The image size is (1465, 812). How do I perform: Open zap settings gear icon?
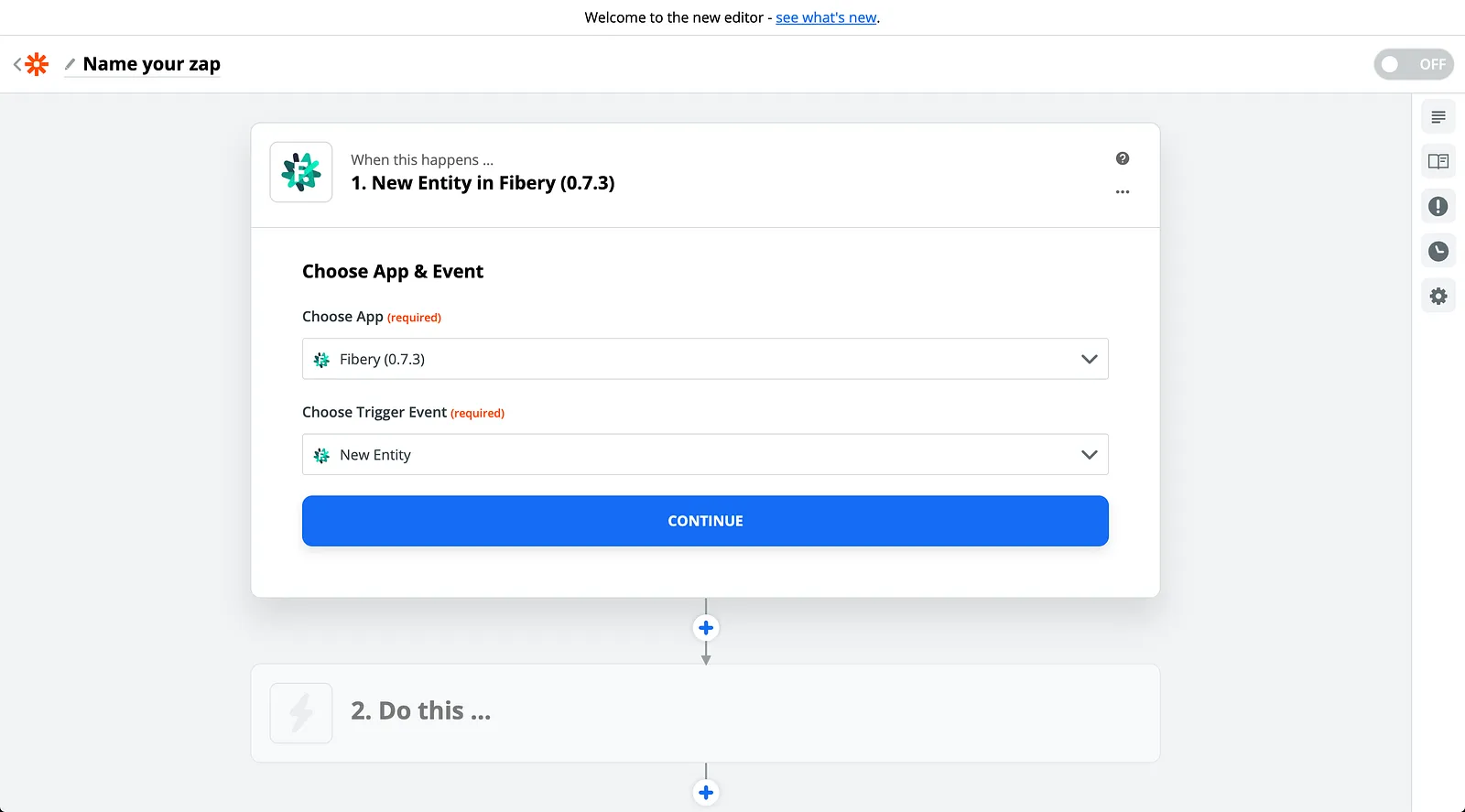pyautogui.click(x=1438, y=296)
